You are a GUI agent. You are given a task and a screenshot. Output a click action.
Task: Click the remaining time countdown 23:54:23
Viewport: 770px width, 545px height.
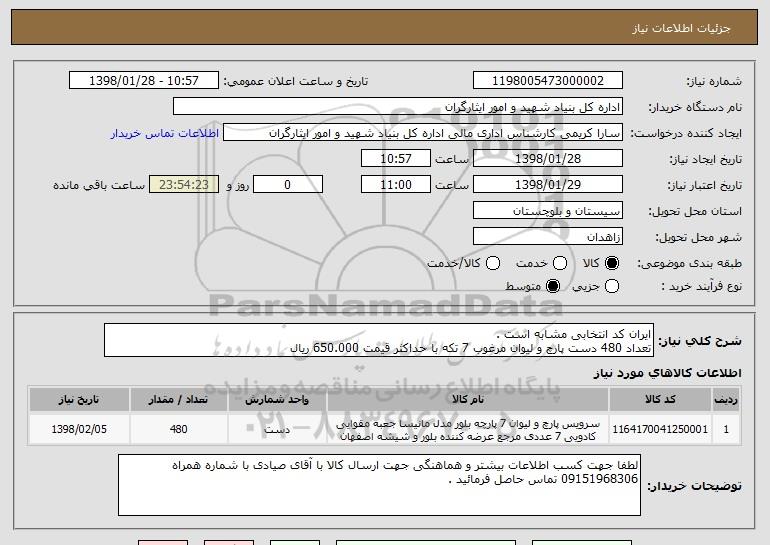coord(184,185)
